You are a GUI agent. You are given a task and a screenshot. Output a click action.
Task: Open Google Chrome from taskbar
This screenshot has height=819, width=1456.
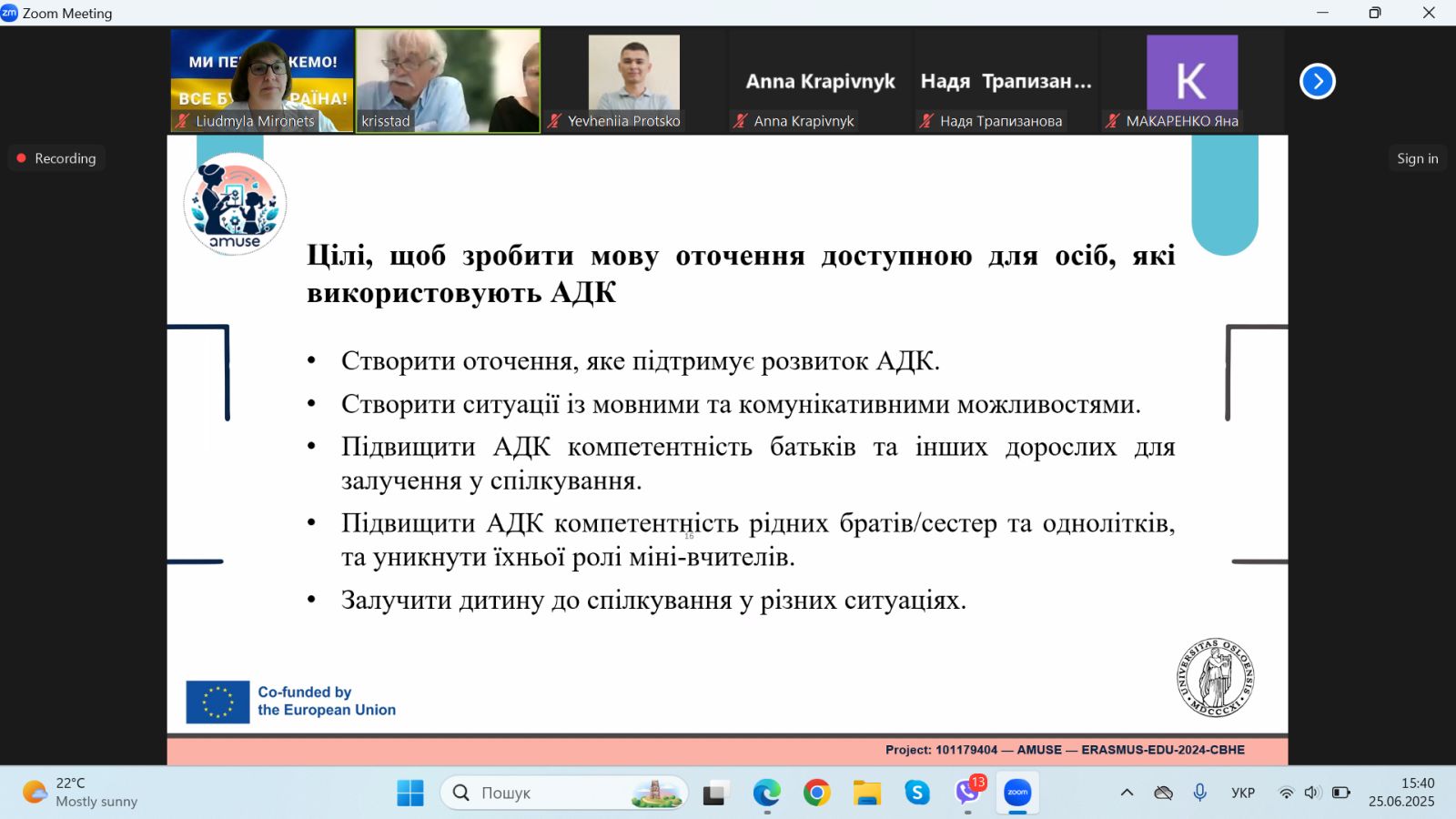coord(816,793)
